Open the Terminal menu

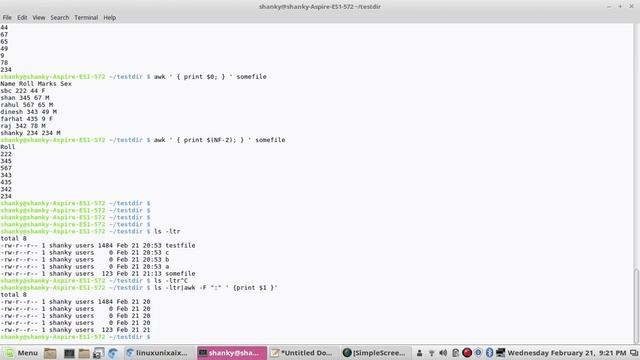tap(86, 18)
